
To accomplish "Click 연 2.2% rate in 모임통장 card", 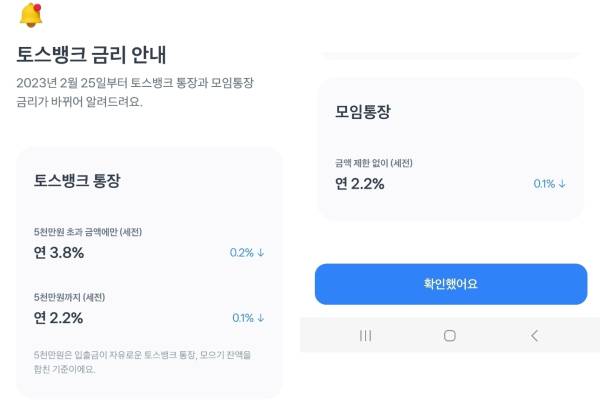I will point(360,184).
